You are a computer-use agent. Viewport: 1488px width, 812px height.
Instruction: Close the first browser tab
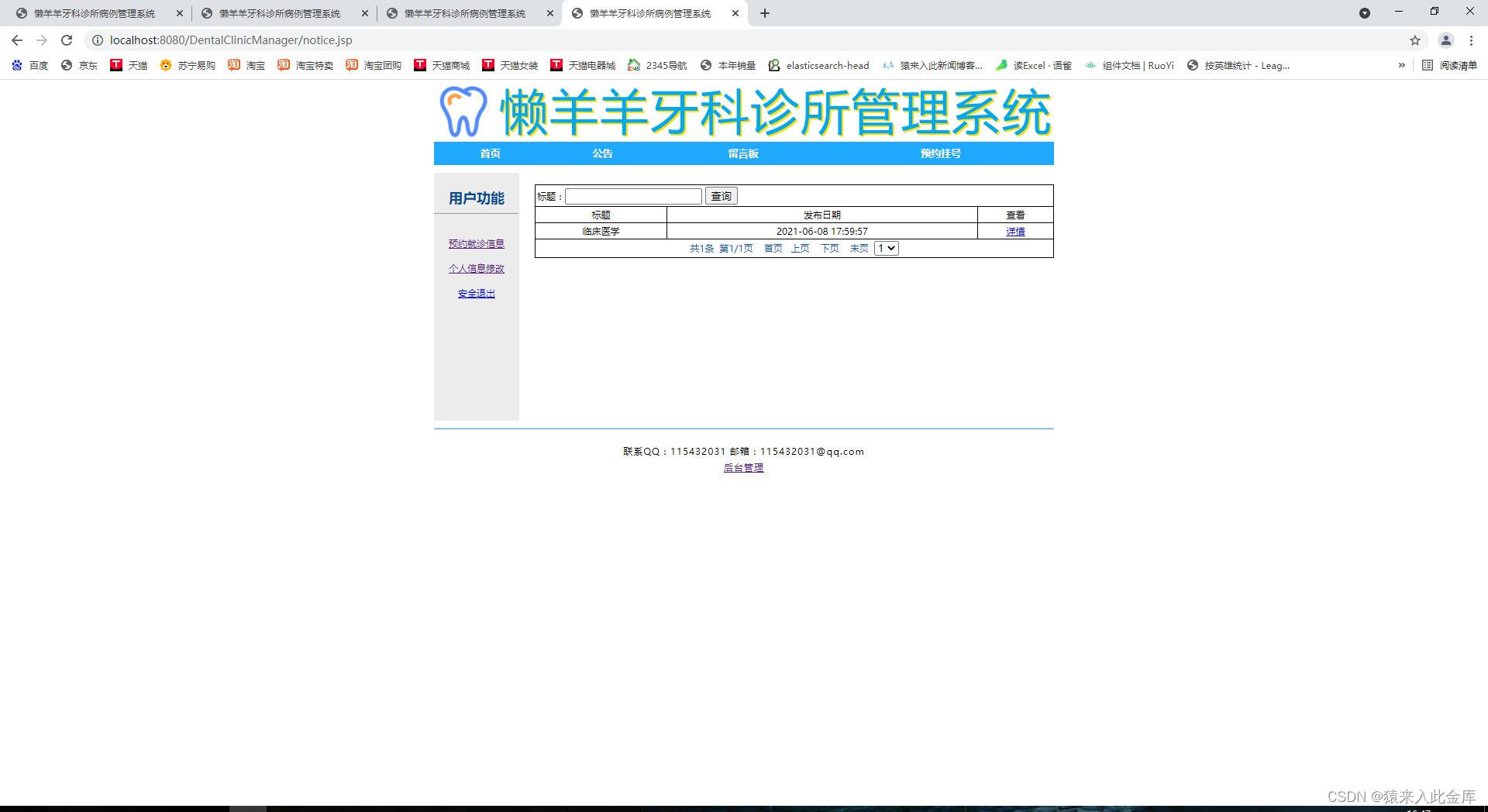(x=180, y=13)
